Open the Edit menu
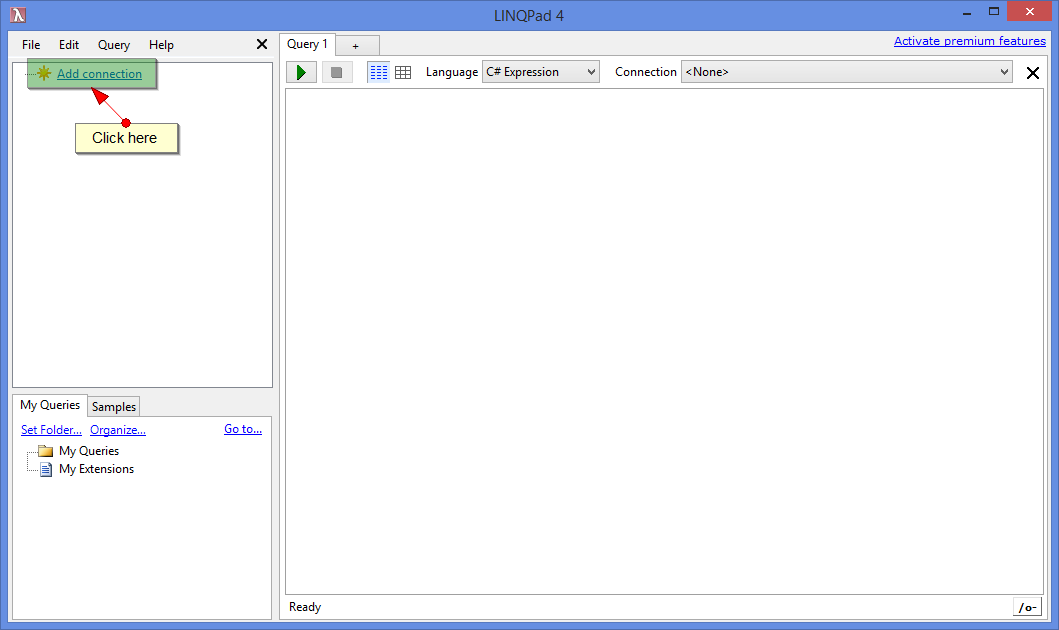 pyautogui.click(x=69, y=45)
